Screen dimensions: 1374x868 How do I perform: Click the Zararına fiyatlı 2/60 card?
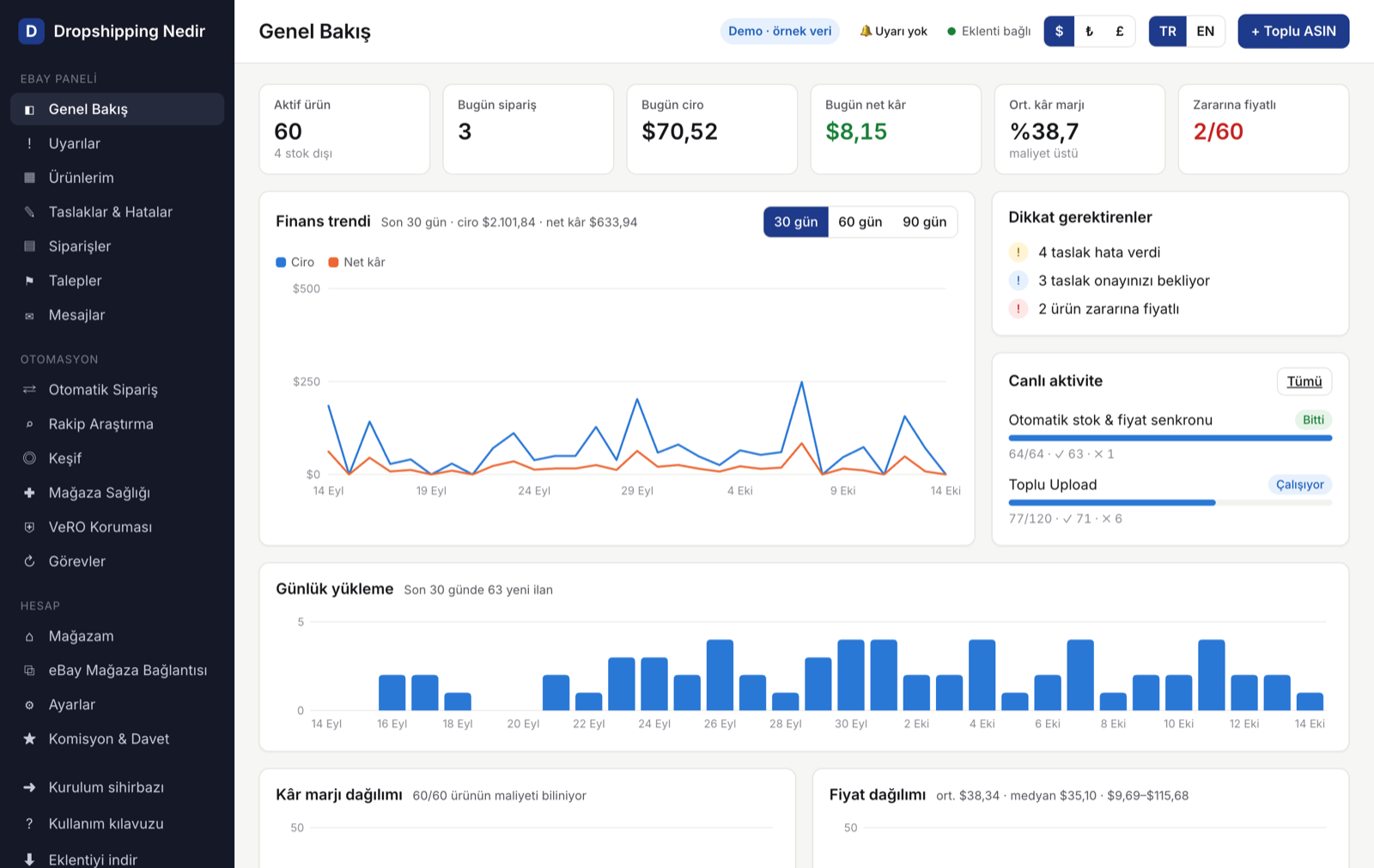[x=1263, y=129]
